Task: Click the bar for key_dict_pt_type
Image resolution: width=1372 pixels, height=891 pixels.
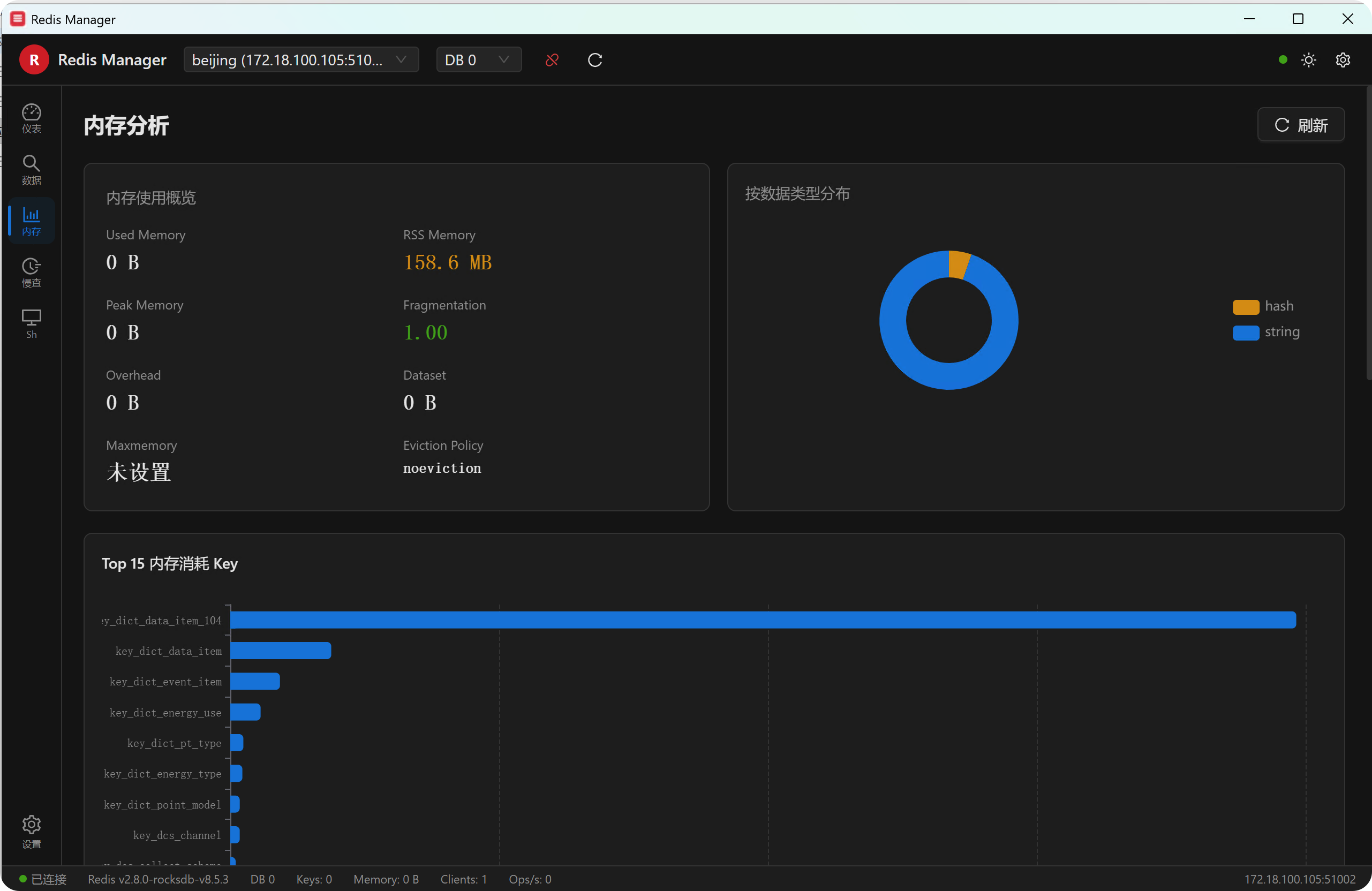Action: pyautogui.click(x=237, y=743)
